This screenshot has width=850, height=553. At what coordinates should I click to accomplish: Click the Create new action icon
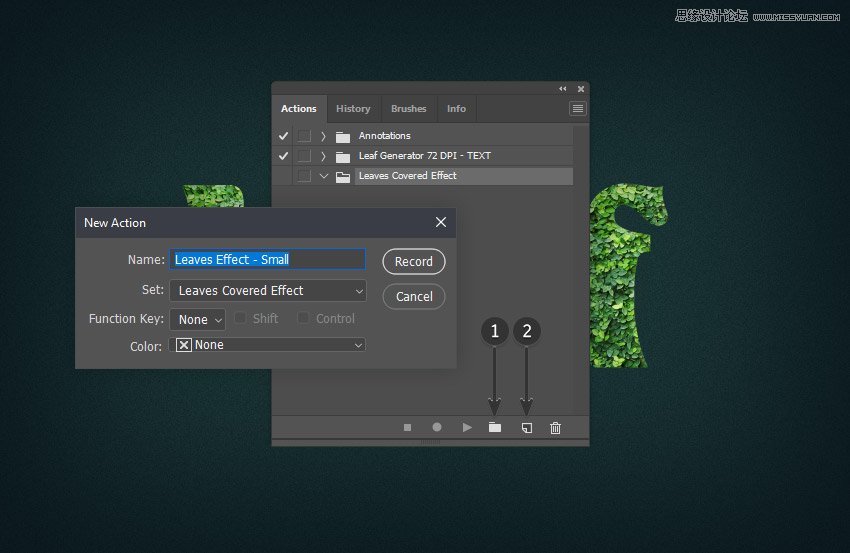tap(526, 427)
